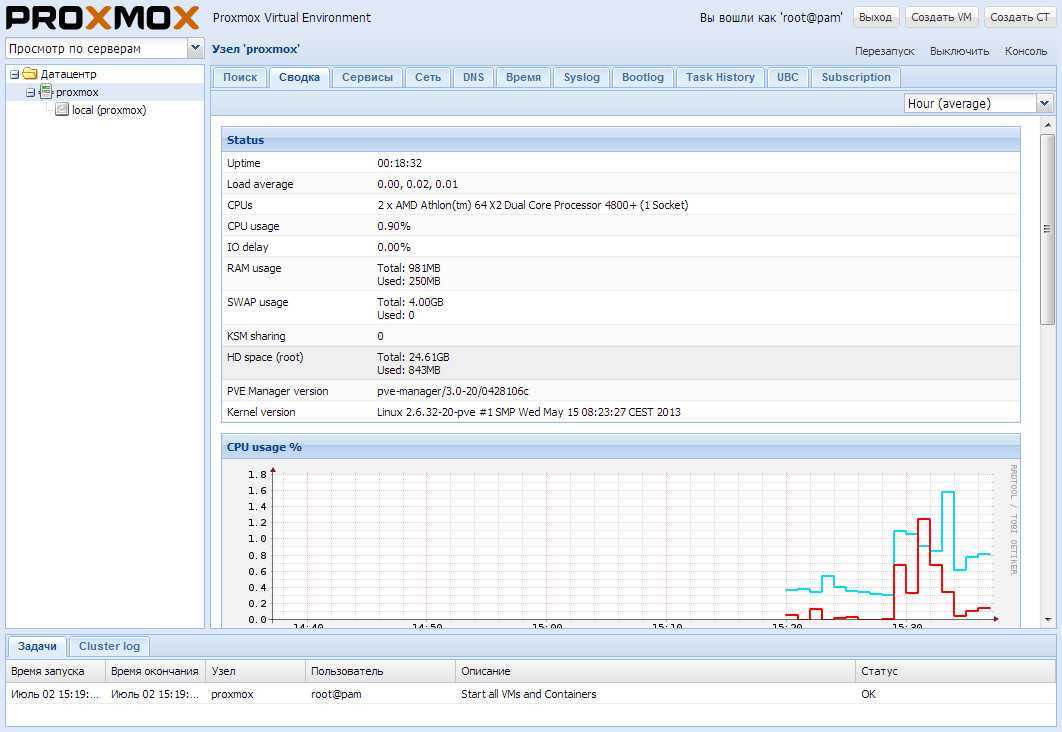Click the Load average value
The image size is (1062, 732).
click(x=417, y=184)
